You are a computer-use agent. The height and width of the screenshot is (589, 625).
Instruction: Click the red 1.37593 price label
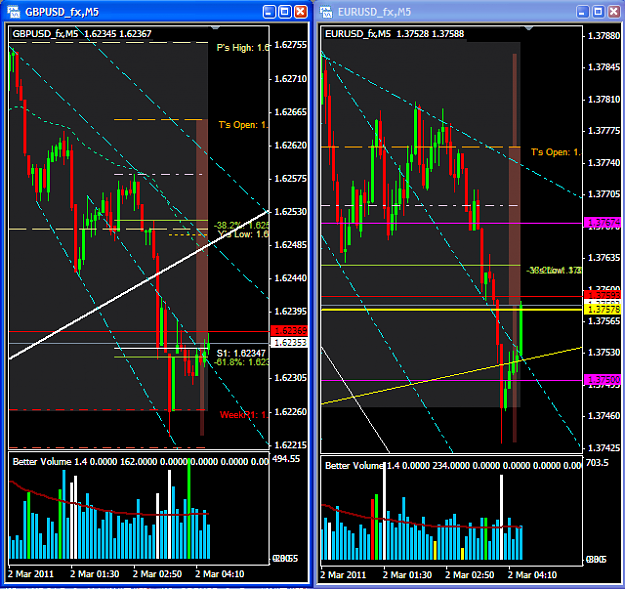tap(602, 295)
